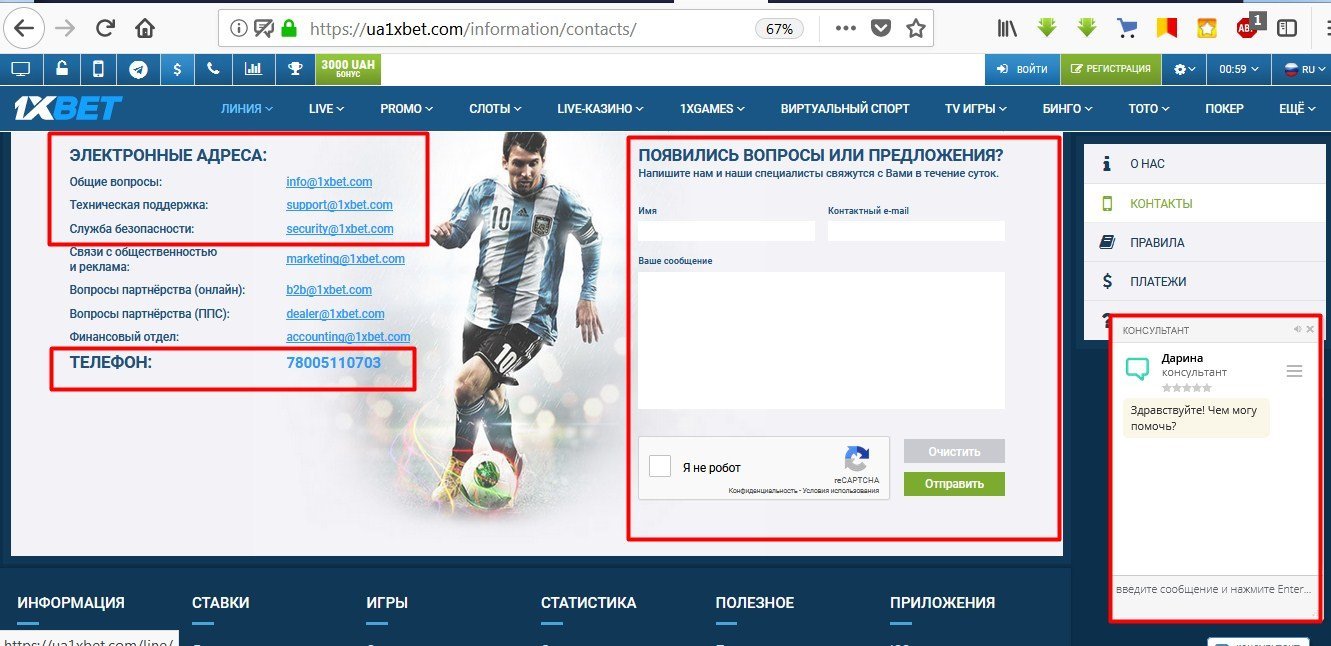Click the open padlock icon in the 1xBet bar
1331x646 pixels.
coord(61,69)
